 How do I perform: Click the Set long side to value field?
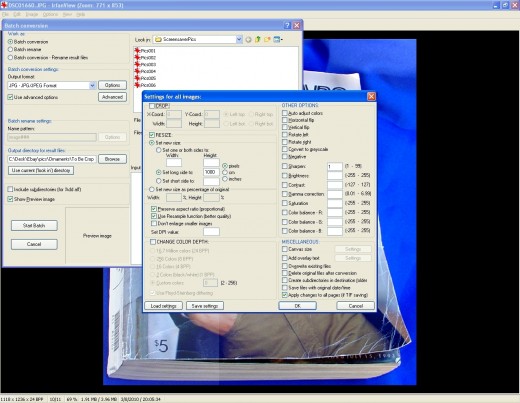tap(211, 172)
